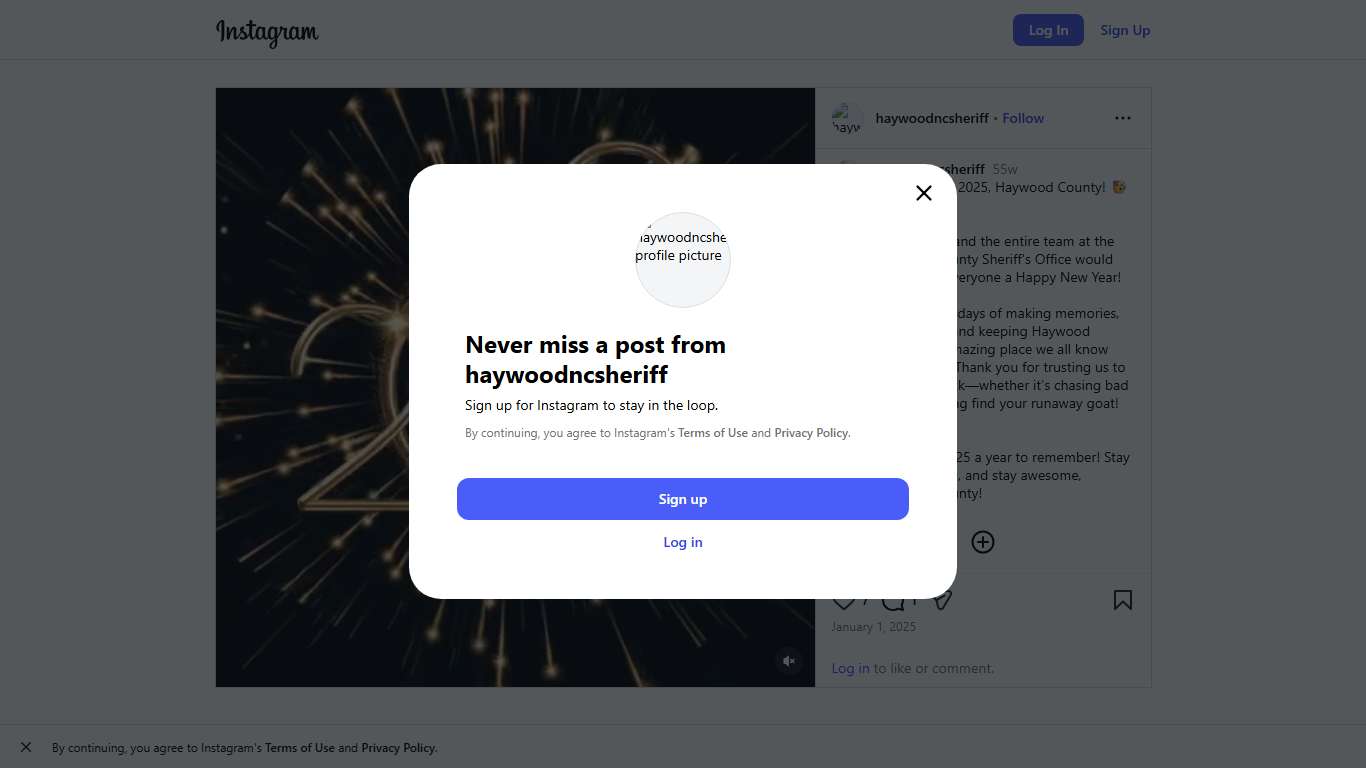Screen dimensions: 1366x768
Task: Follow the haywoodncsheriff account
Action: (x=1023, y=118)
